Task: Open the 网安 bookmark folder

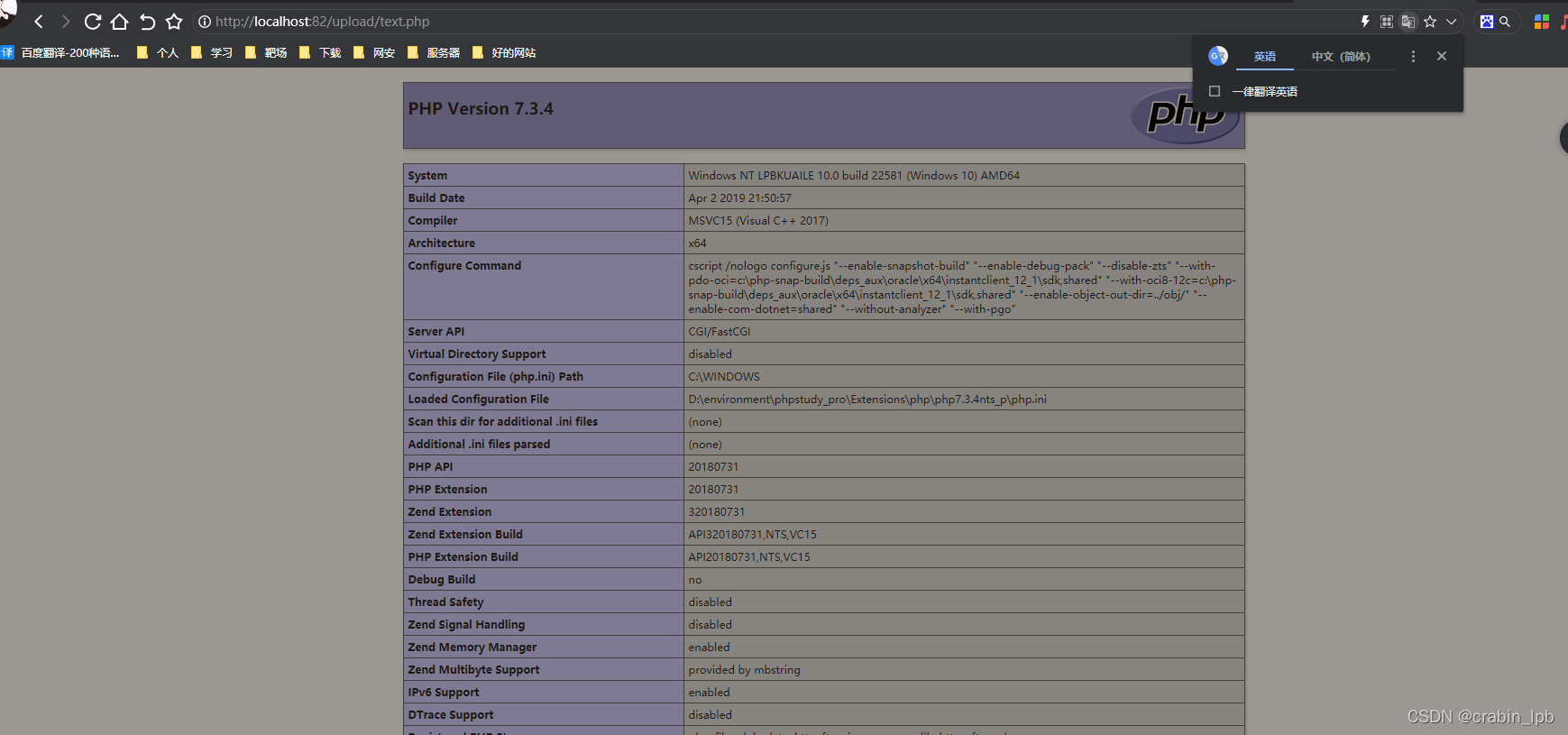Action: coord(374,52)
